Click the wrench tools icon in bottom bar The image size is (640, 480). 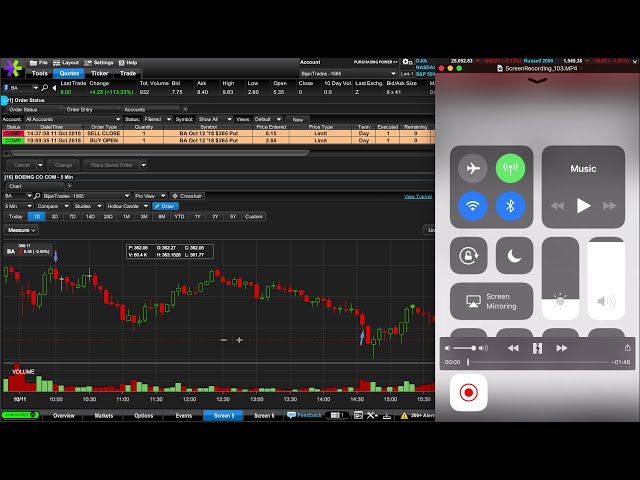coord(371,416)
